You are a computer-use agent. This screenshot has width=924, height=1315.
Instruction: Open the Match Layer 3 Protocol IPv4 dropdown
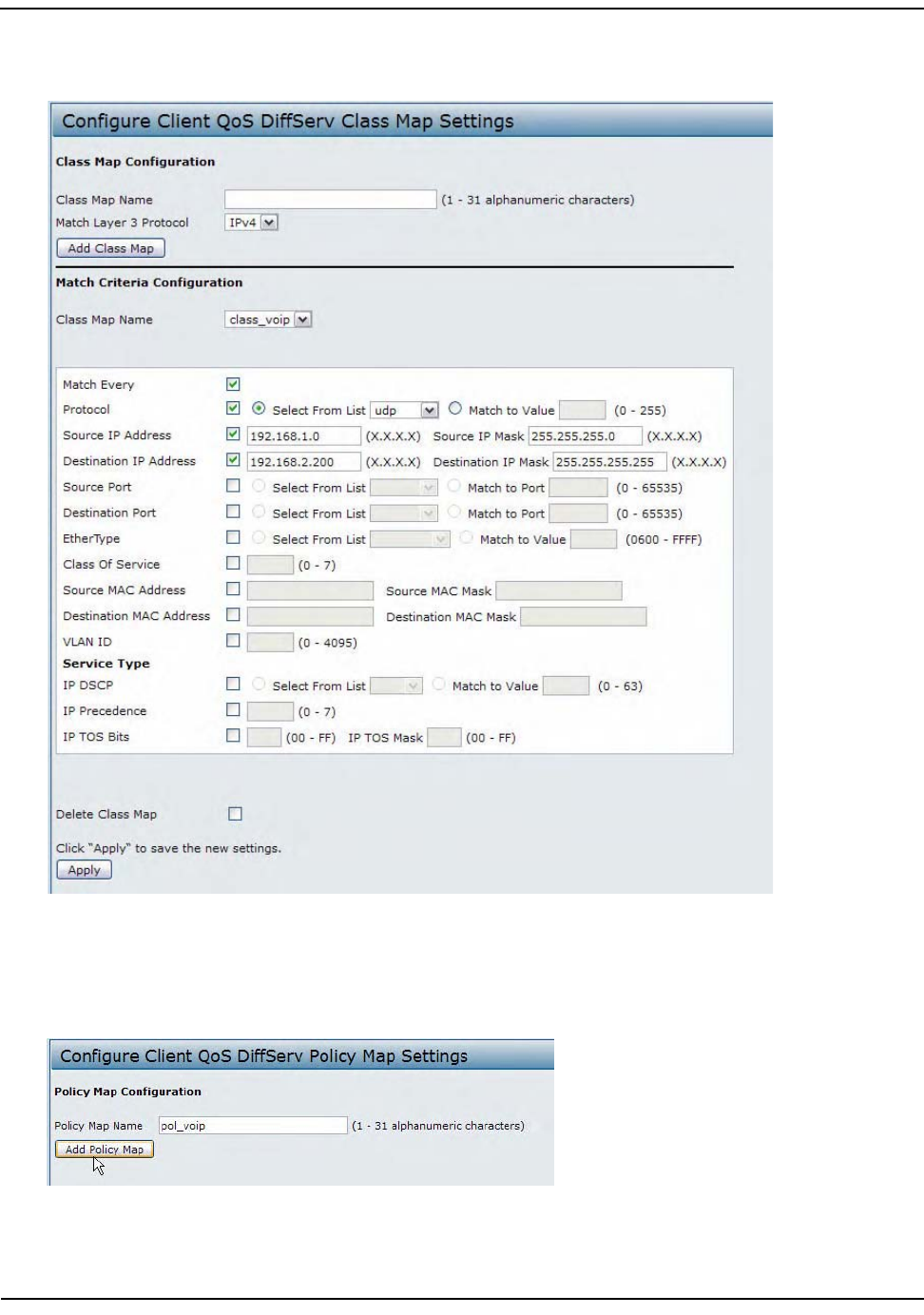coord(252,222)
